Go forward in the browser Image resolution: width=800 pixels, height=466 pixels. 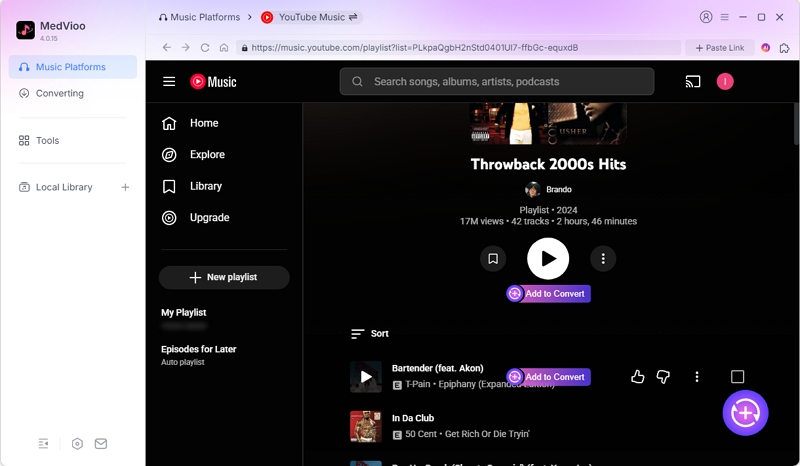coord(186,47)
